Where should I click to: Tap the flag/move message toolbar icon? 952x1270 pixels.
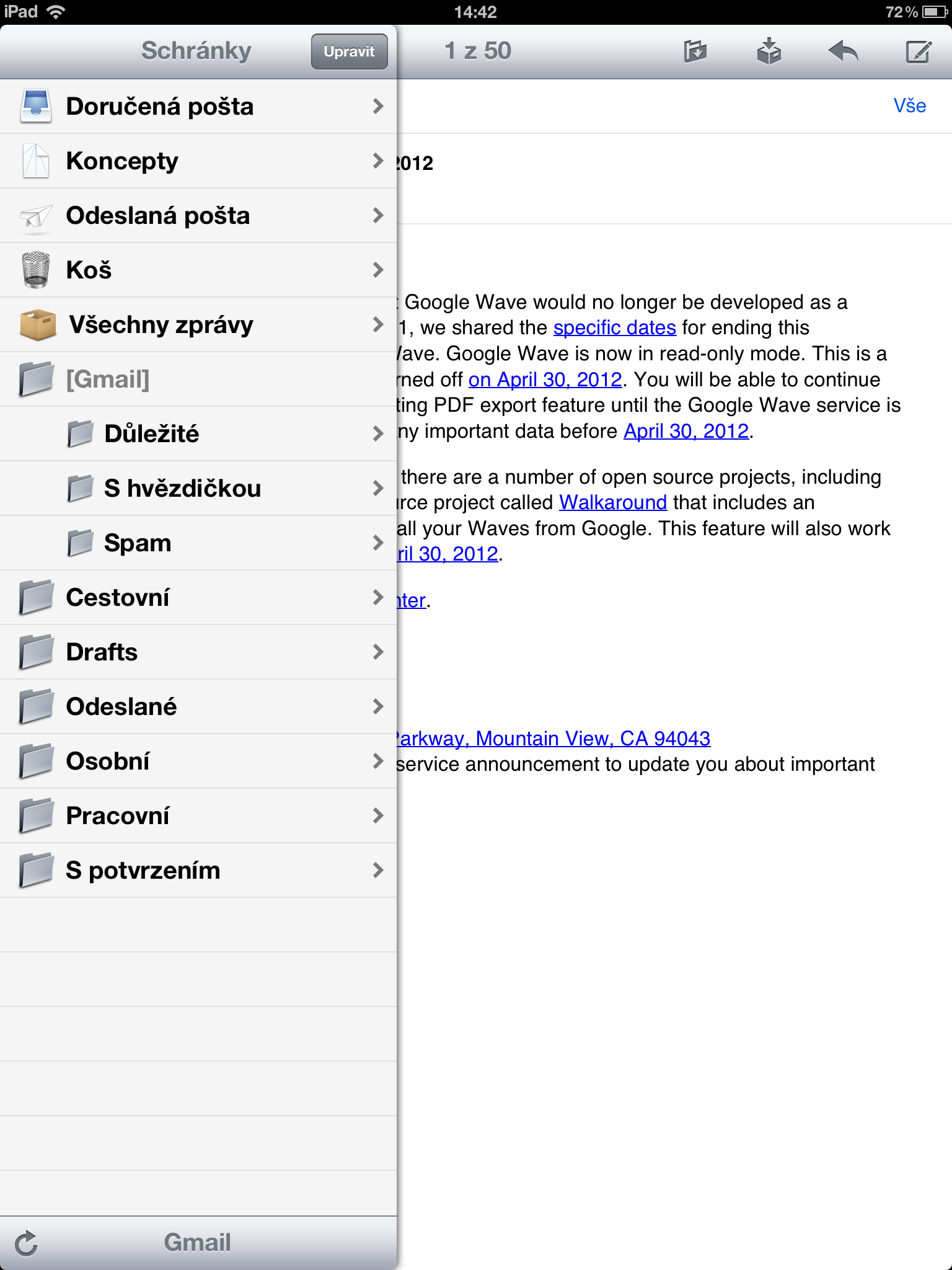point(695,51)
